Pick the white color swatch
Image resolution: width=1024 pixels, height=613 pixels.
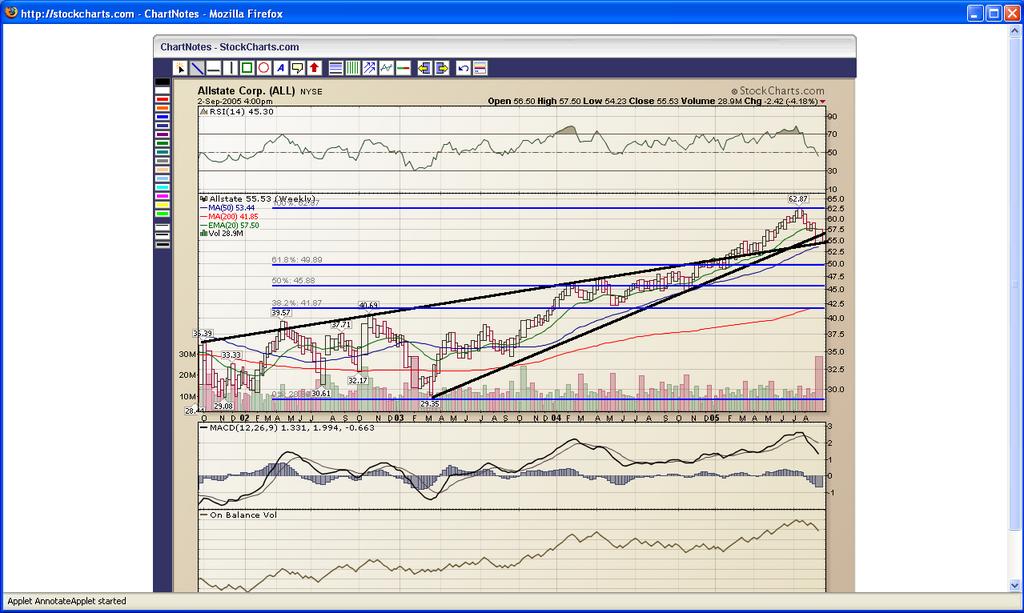(x=163, y=90)
